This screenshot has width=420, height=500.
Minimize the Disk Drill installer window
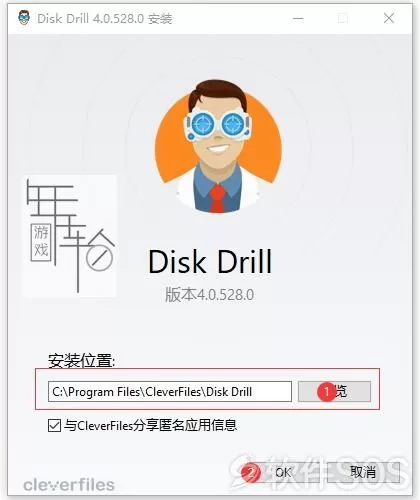pyautogui.click(x=298, y=18)
